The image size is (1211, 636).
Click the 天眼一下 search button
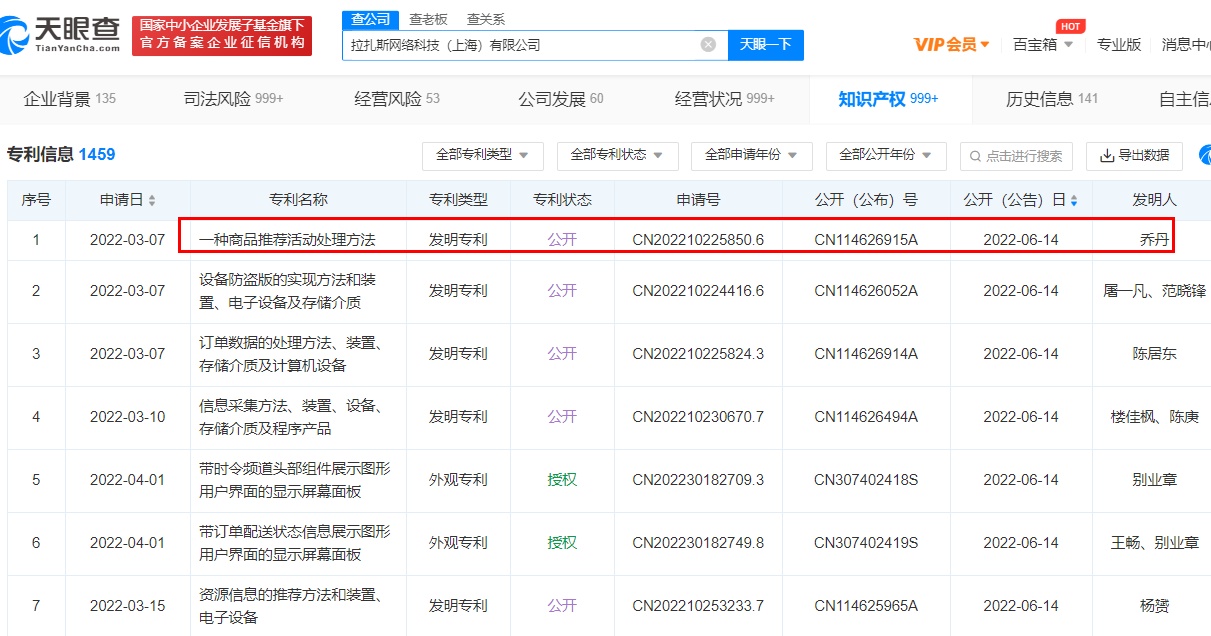(765, 45)
